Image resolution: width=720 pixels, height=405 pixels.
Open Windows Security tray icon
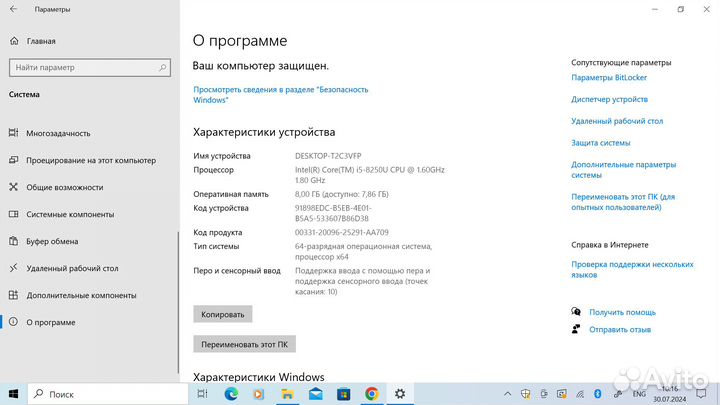click(x=526, y=394)
